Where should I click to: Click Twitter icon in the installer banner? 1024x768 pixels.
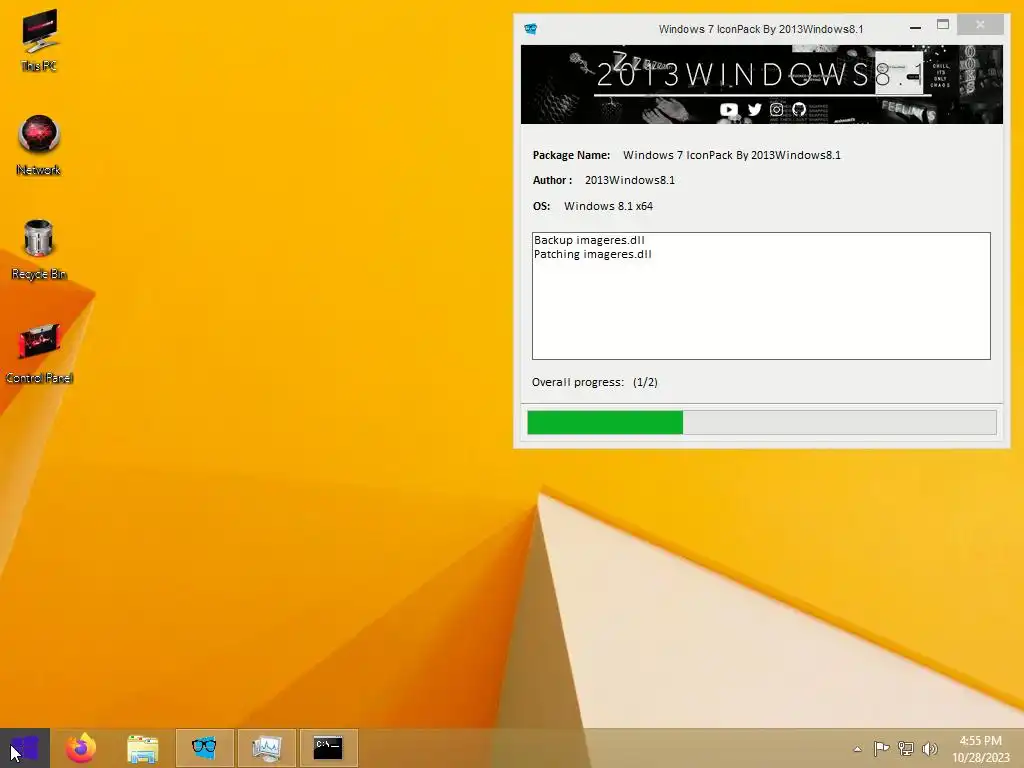(754, 109)
